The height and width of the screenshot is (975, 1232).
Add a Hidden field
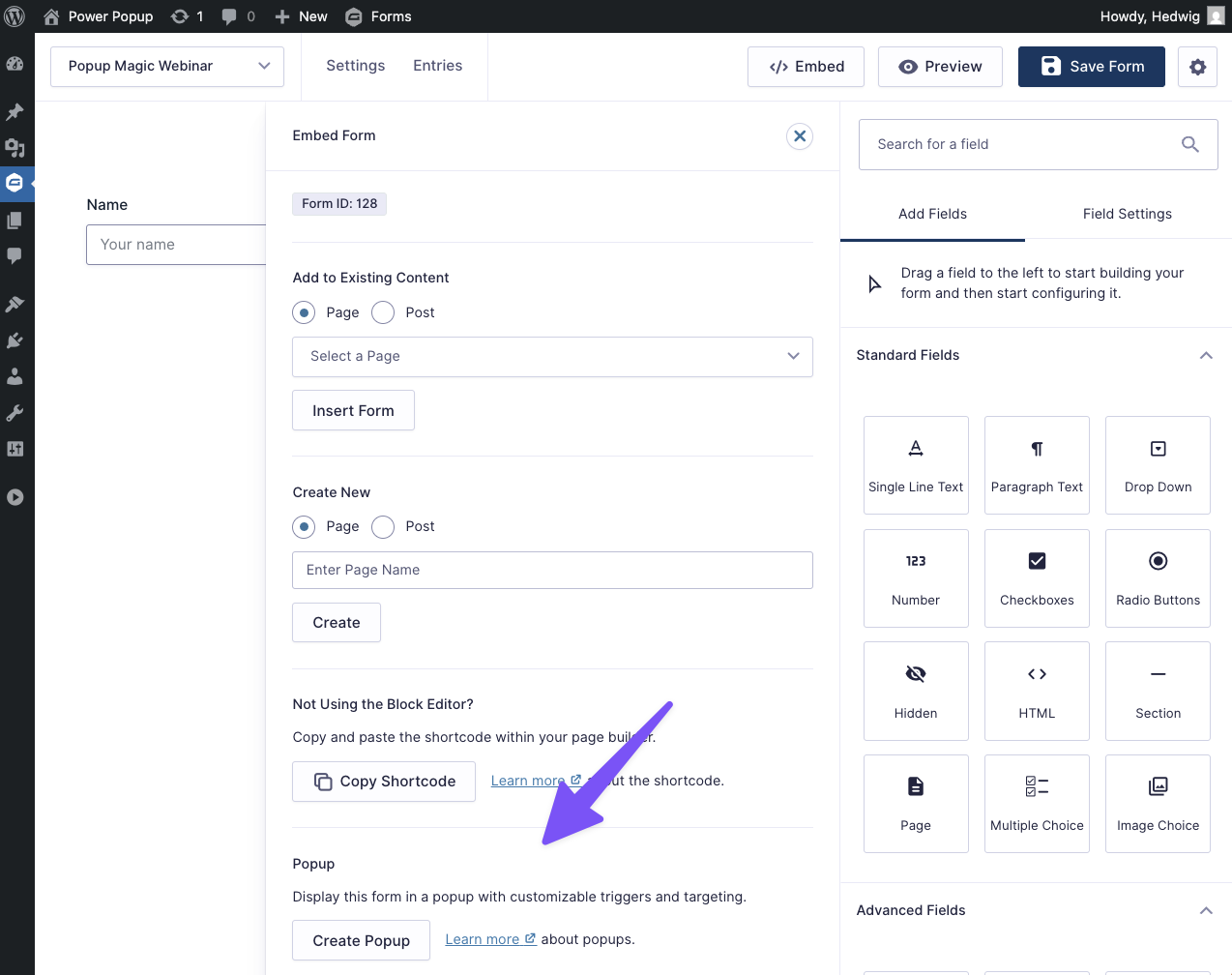(916, 691)
